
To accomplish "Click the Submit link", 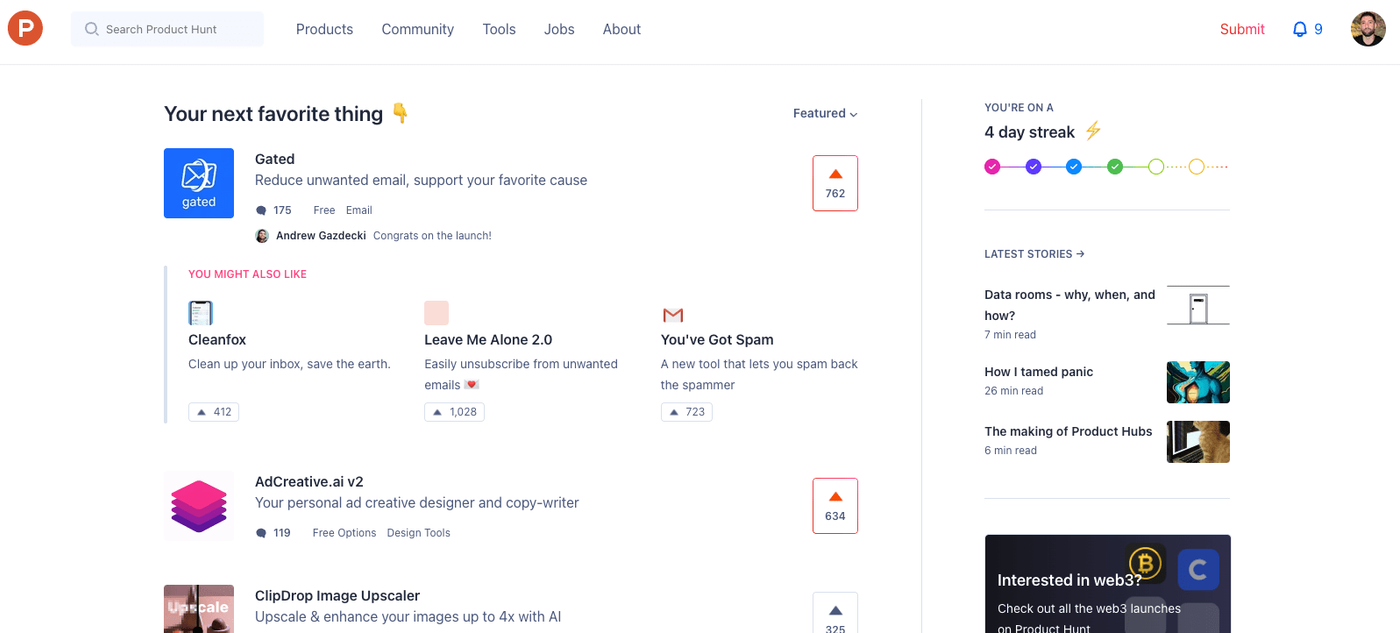I will 1242,29.
